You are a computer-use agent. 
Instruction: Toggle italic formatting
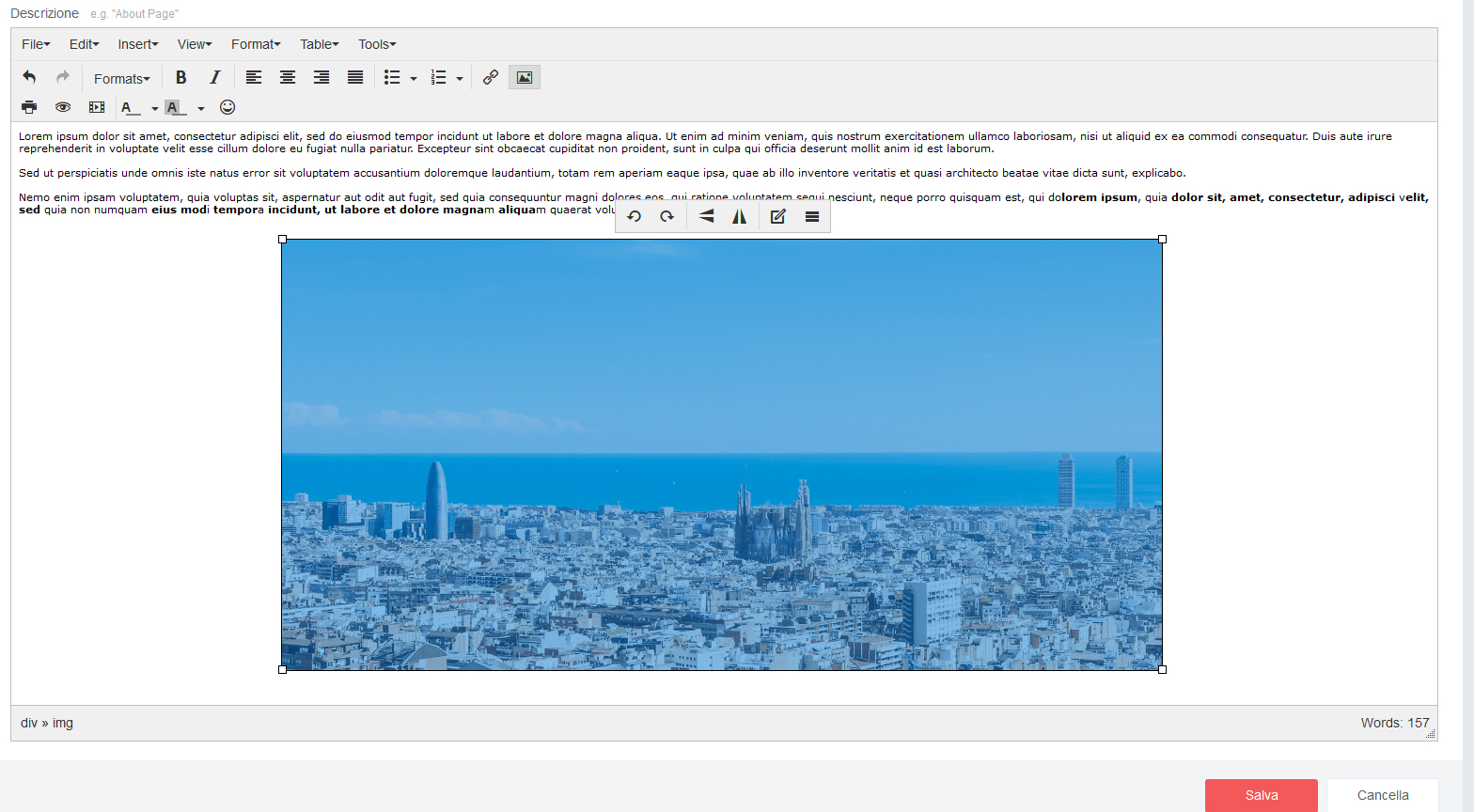tap(215, 78)
